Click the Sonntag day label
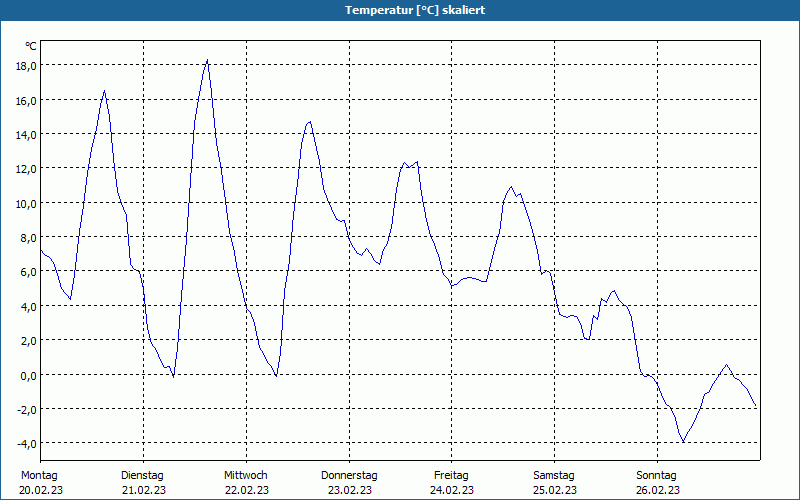 tap(657, 476)
